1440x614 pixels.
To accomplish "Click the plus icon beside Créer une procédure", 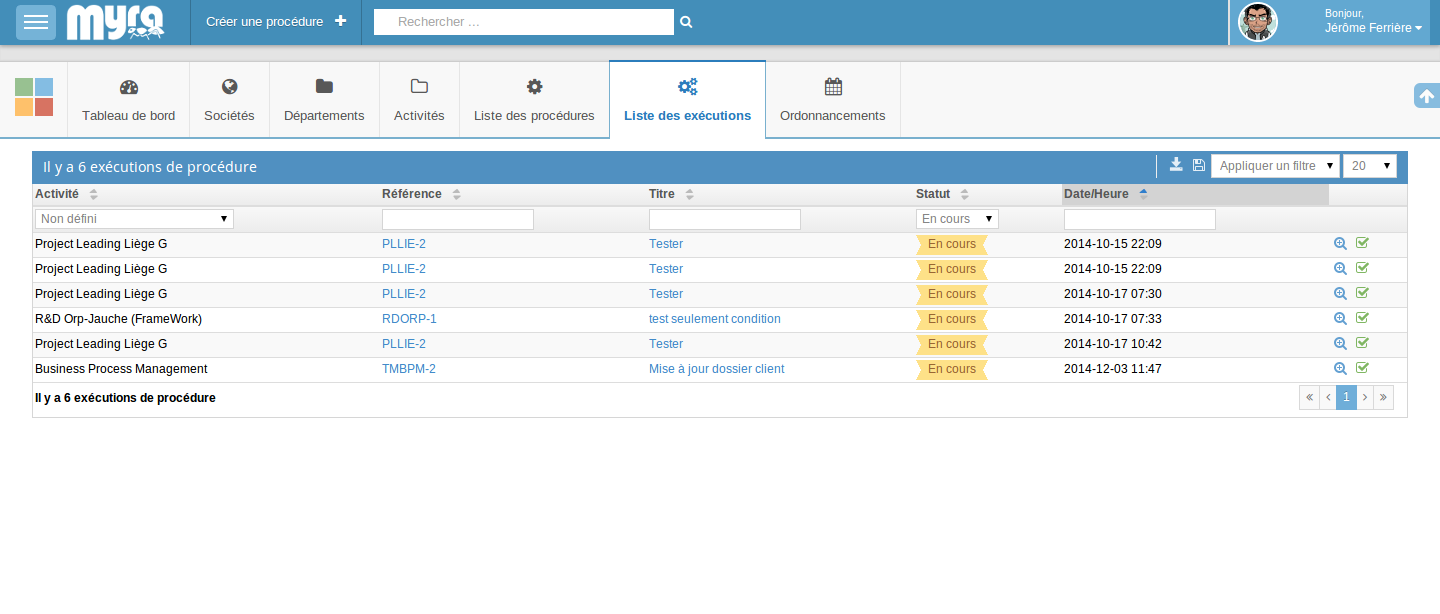I will pos(341,21).
